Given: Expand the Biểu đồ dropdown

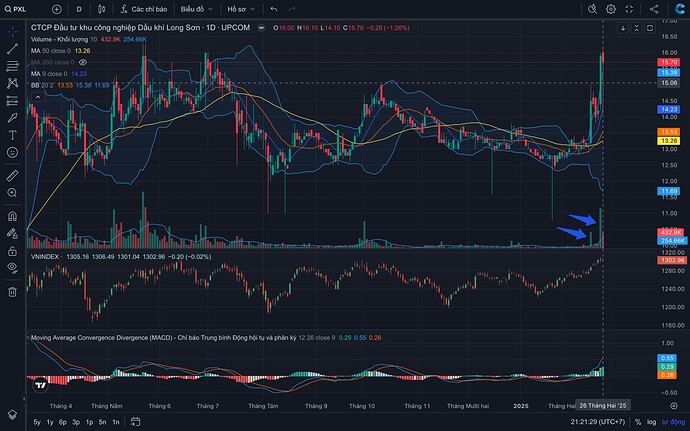Looking at the screenshot, I should (x=195, y=8).
